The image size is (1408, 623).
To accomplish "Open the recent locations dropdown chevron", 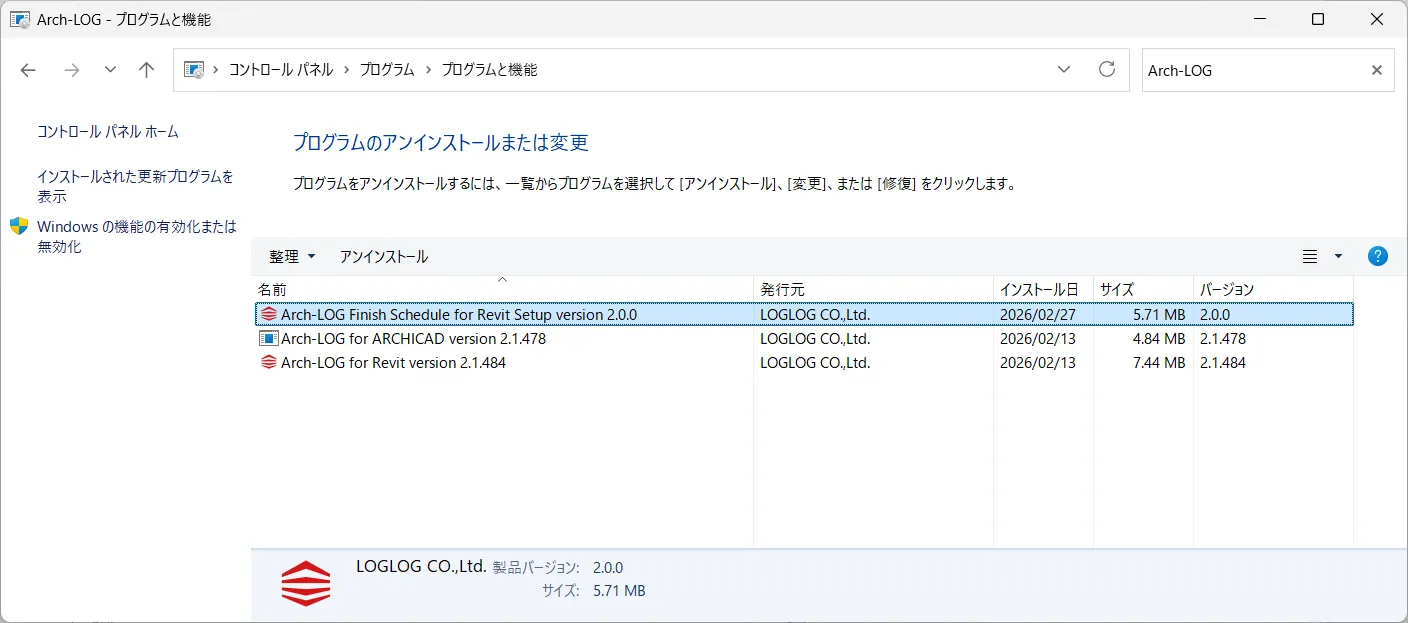I will (110, 70).
